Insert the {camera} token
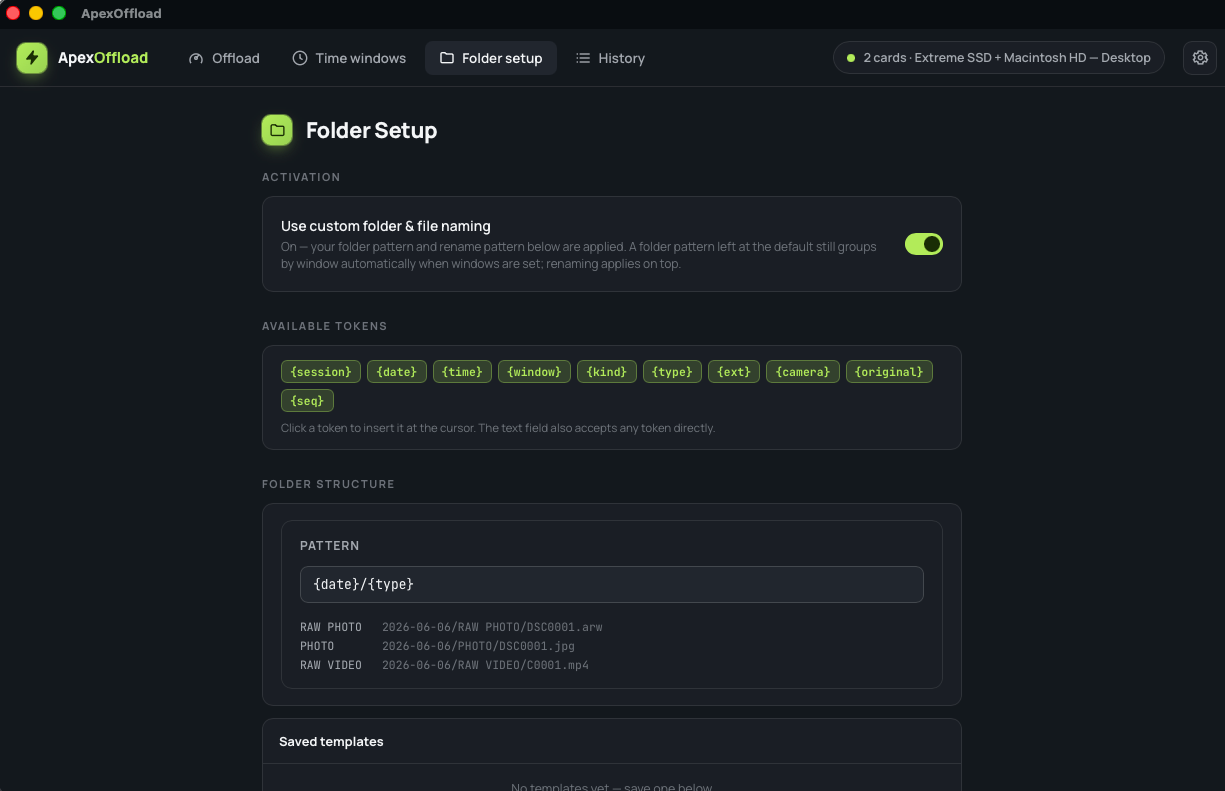 803,372
